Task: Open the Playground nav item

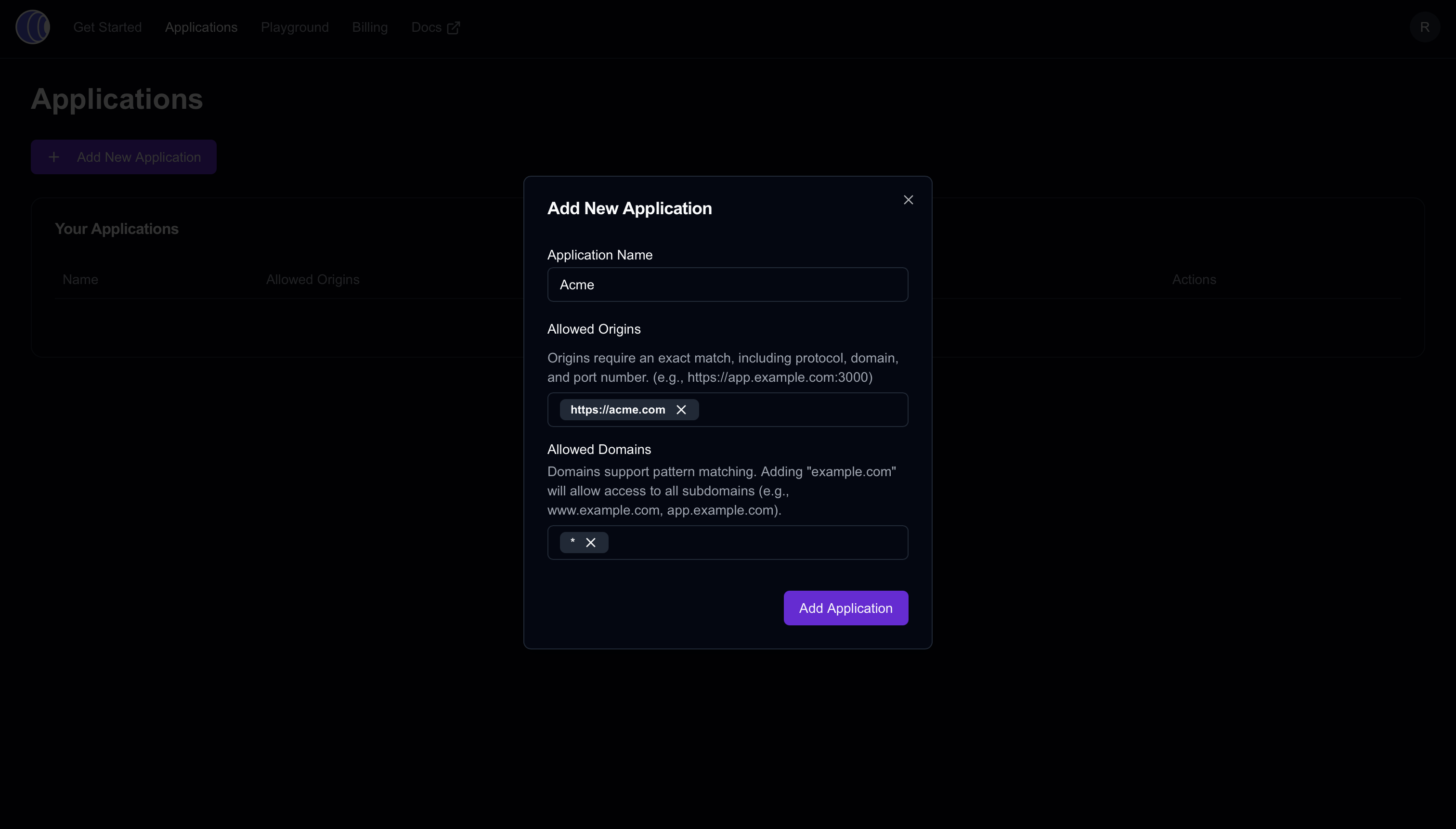Action: pos(294,27)
